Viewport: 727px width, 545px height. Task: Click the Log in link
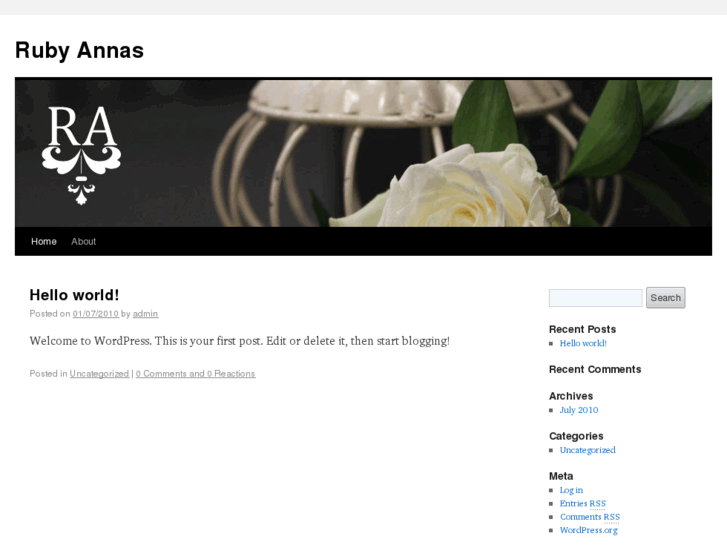pyautogui.click(x=571, y=490)
